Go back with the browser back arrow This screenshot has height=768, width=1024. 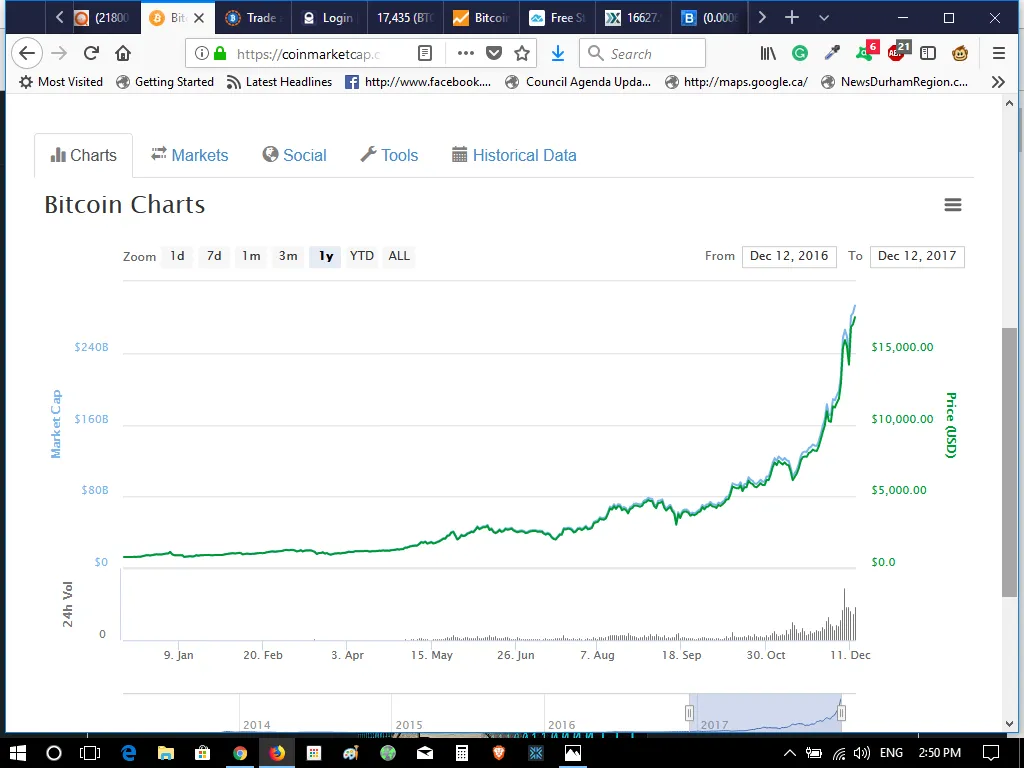tap(27, 54)
